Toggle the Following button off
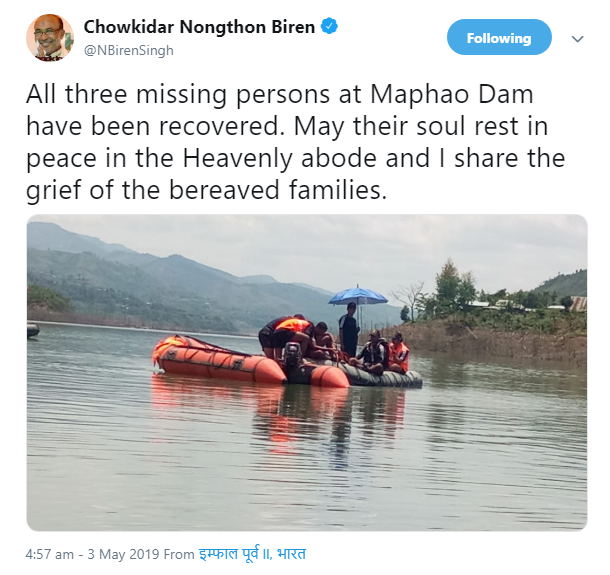The width and height of the screenshot is (610, 575). 499,37
